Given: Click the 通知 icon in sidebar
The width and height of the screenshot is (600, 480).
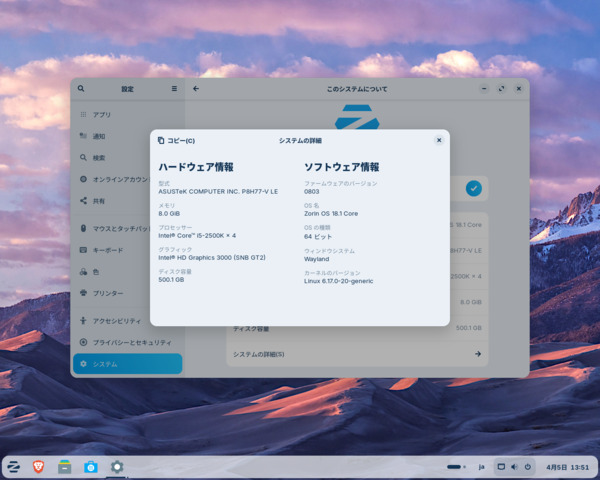Looking at the screenshot, I should point(83,136).
